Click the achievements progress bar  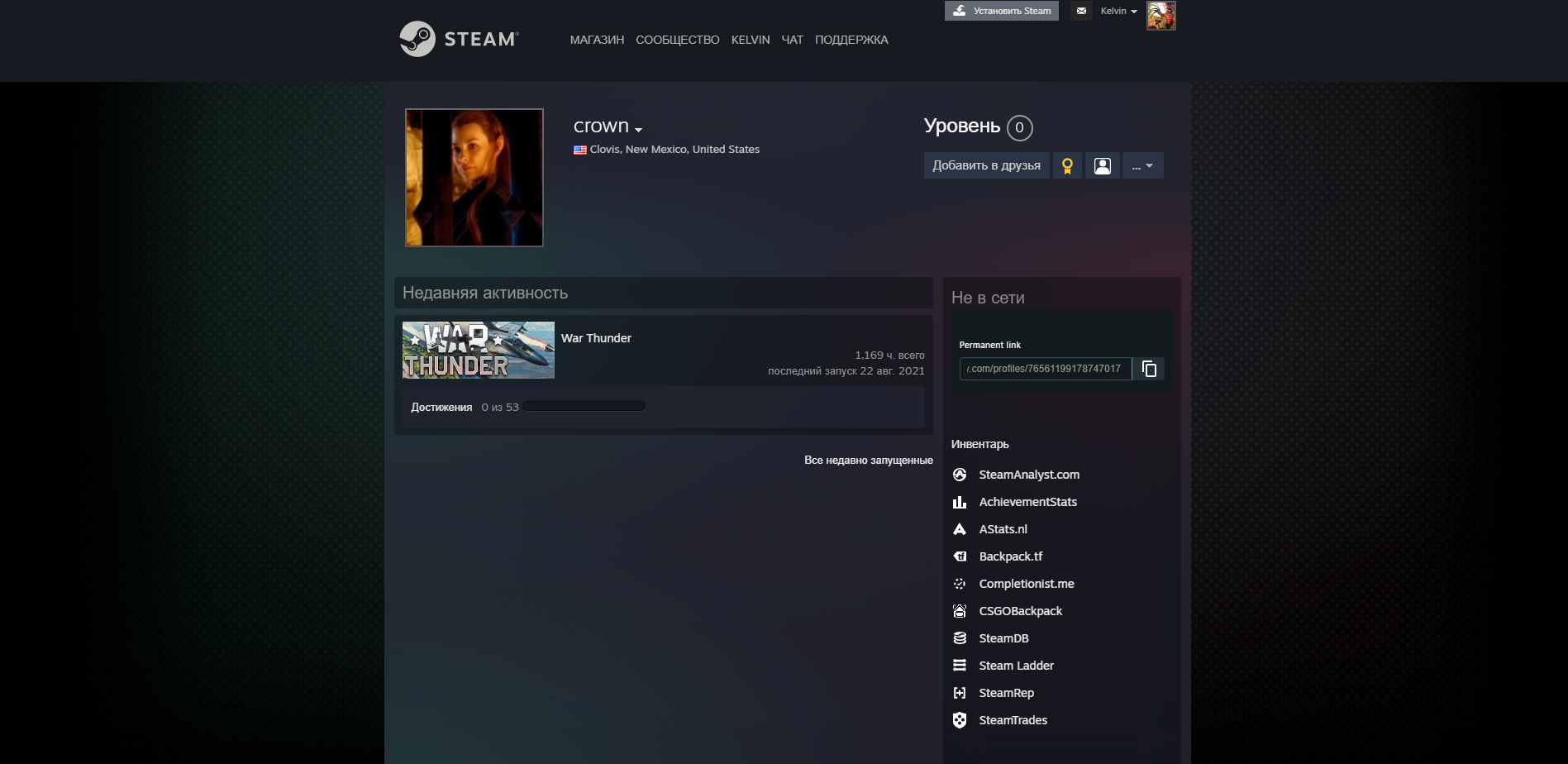[x=584, y=406]
